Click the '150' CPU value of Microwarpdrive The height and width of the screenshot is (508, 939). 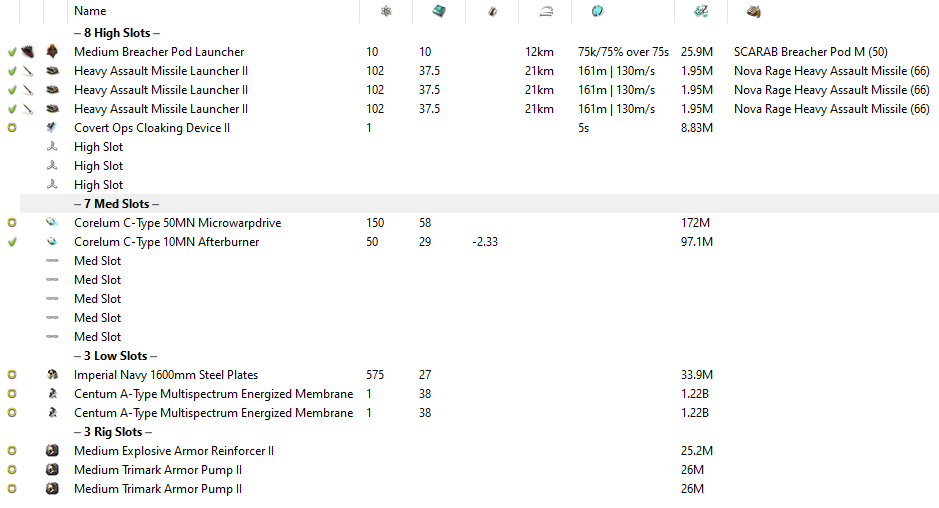click(x=375, y=223)
